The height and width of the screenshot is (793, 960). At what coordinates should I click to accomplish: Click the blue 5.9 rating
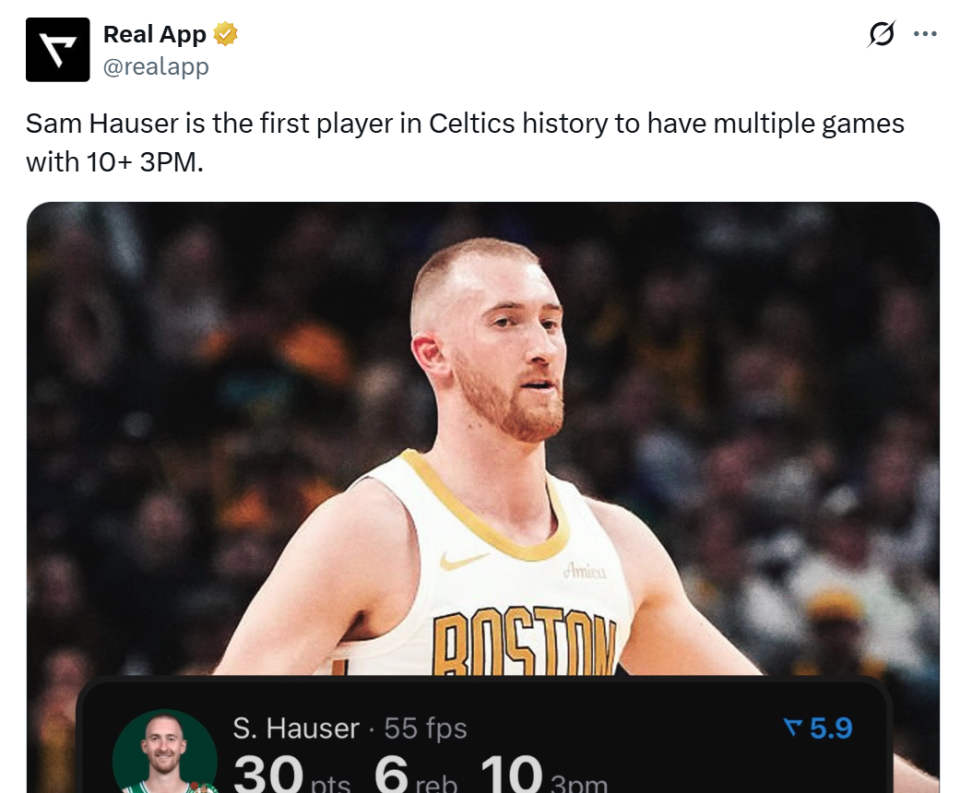pos(831,728)
